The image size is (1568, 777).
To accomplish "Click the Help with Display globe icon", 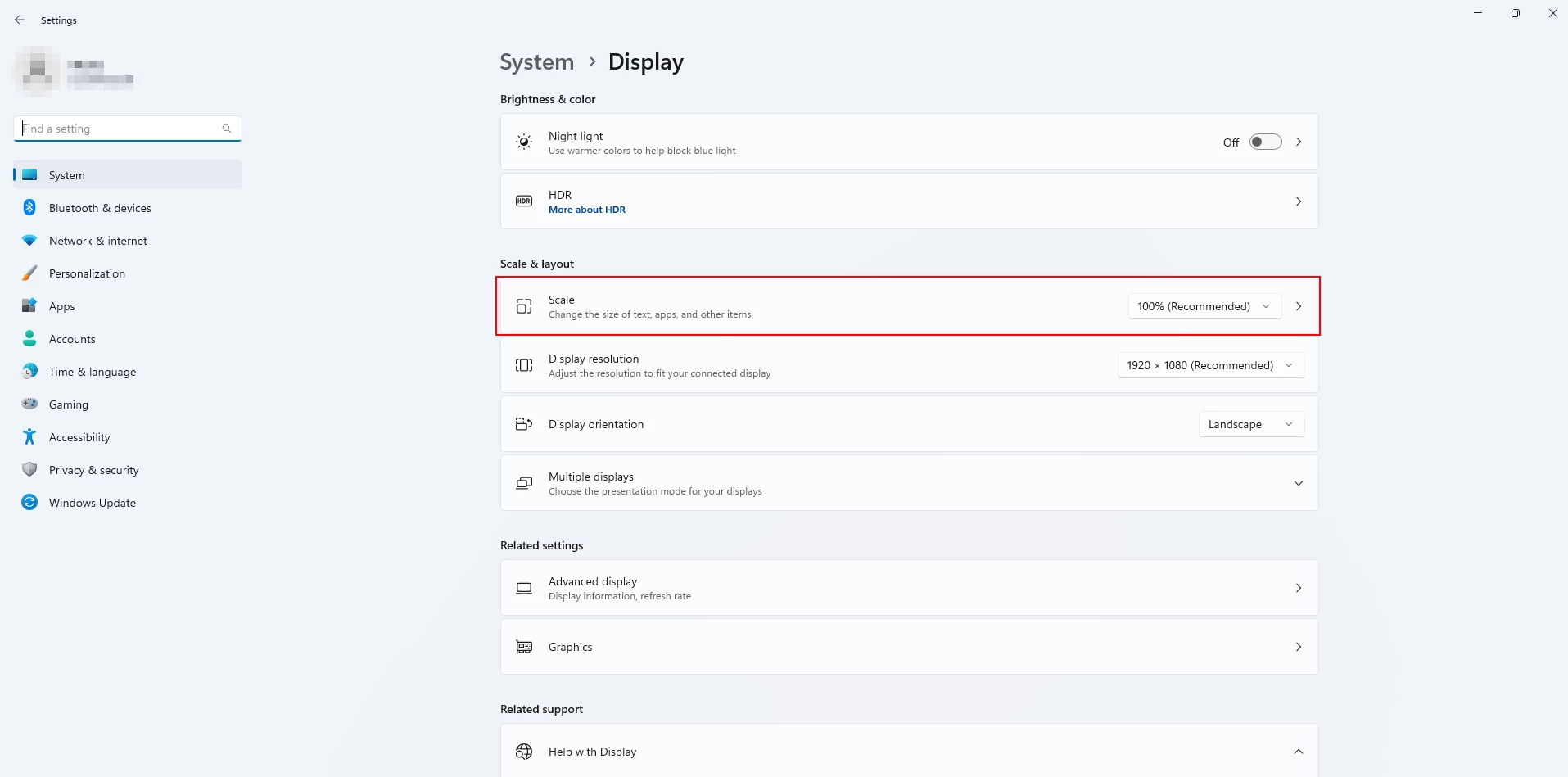I will [x=524, y=752].
